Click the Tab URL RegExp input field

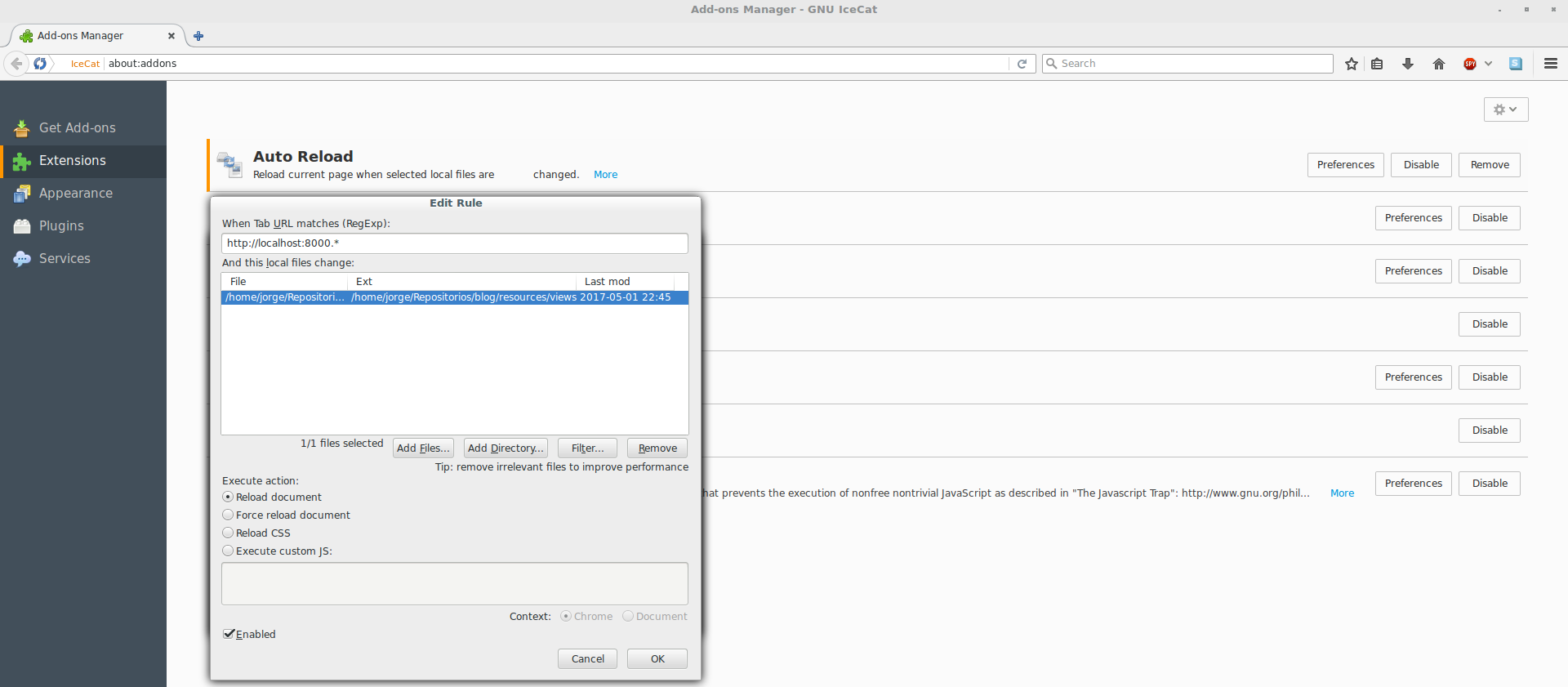454,243
